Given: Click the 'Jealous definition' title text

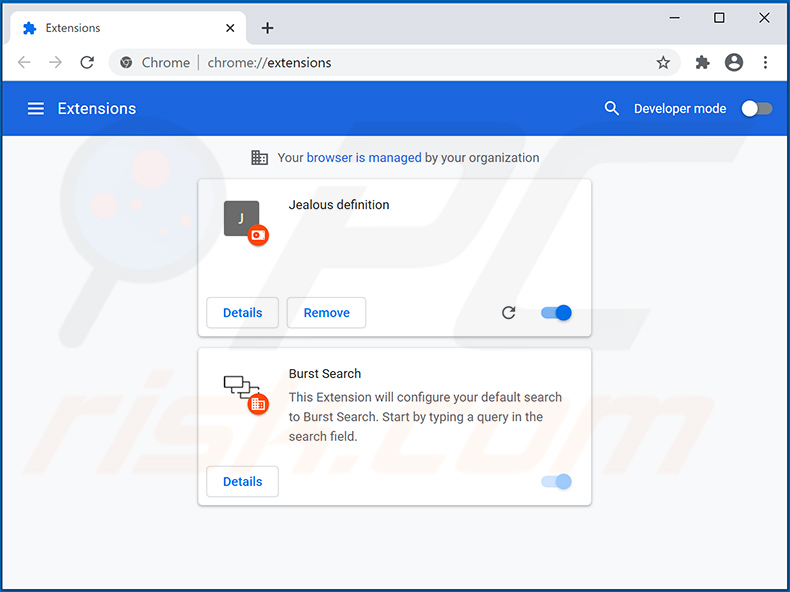Looking at the screenshot, I should click(x=339, y=205).
